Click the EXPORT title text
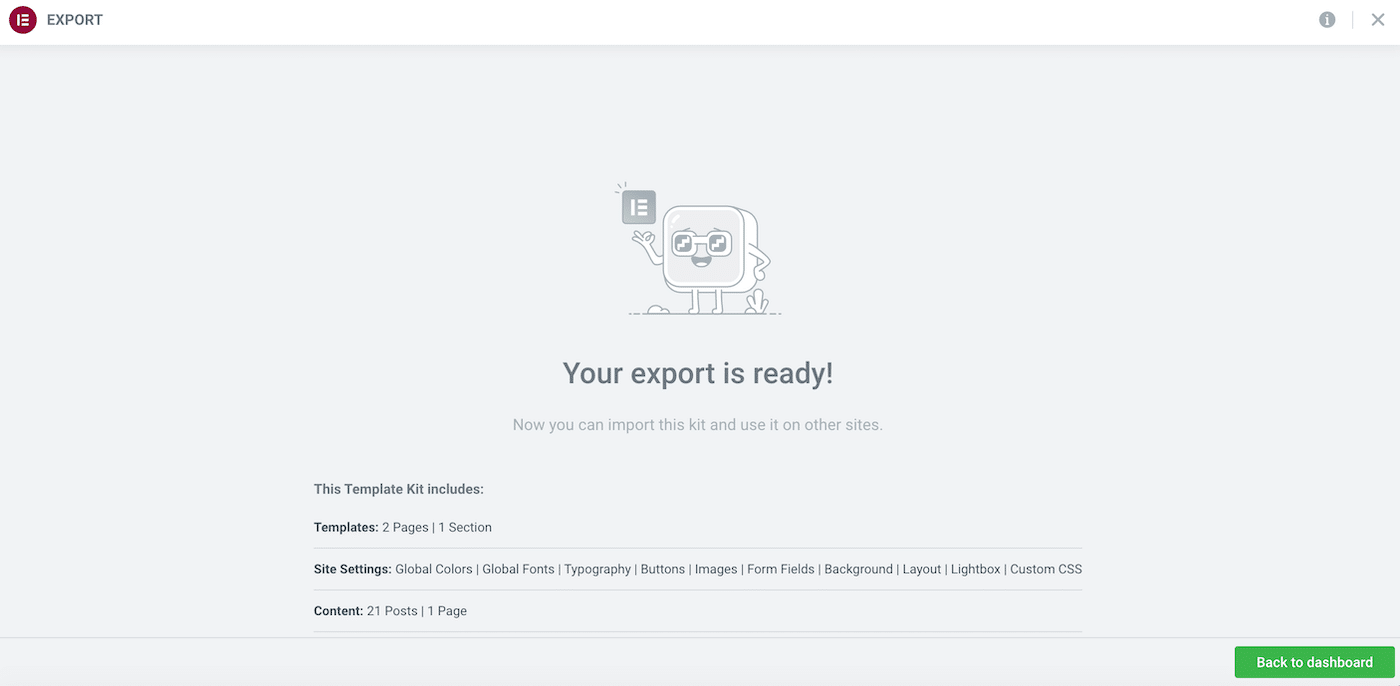Screen dimensions: 1400x686 (75, 20)
